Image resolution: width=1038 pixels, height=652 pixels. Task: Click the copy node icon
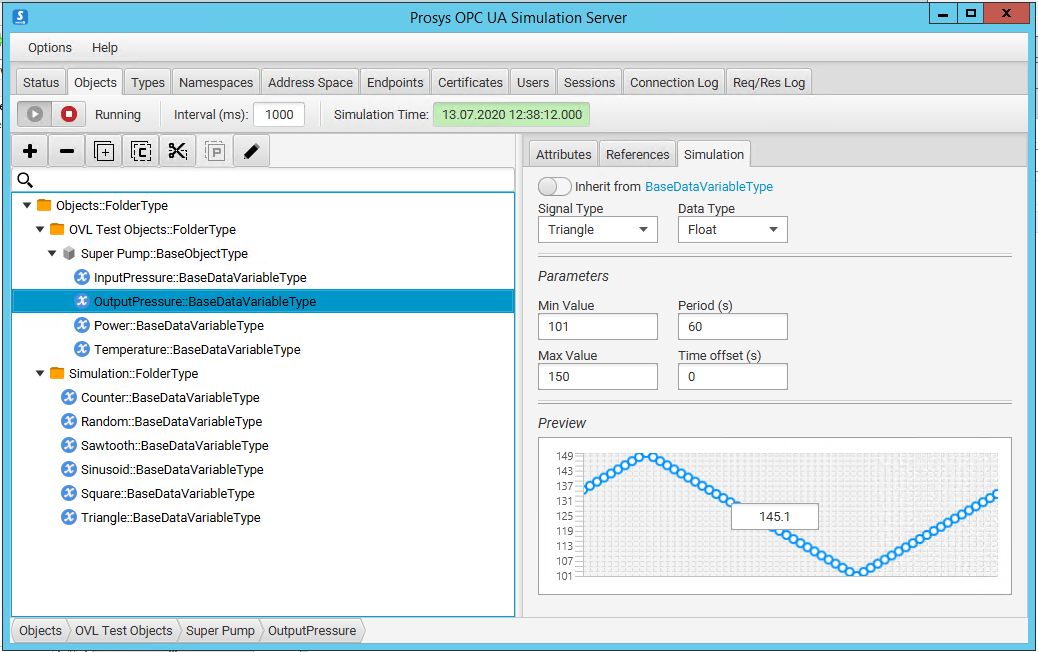[141, 152]
